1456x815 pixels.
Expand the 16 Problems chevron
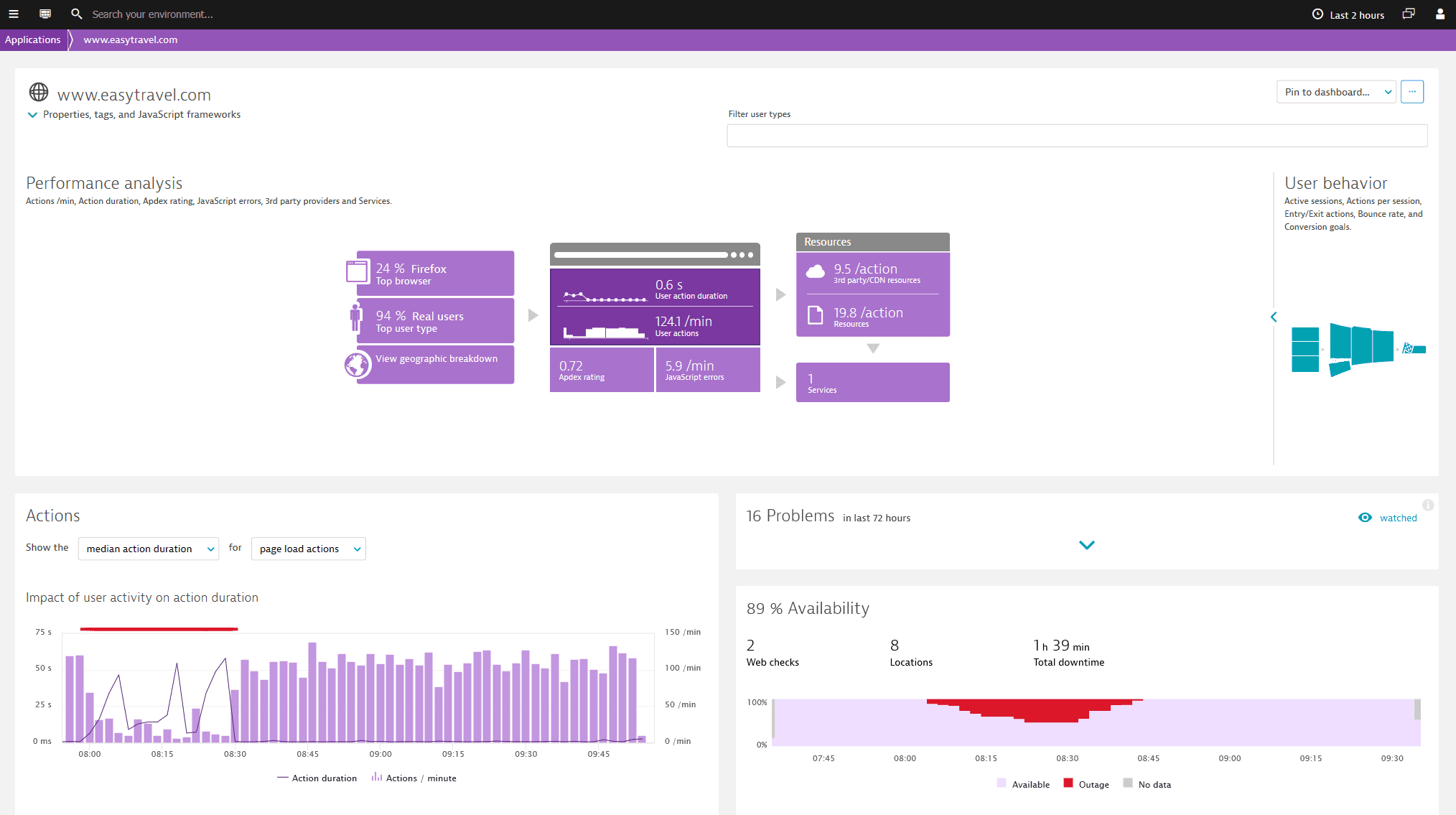coord(1087,545)
